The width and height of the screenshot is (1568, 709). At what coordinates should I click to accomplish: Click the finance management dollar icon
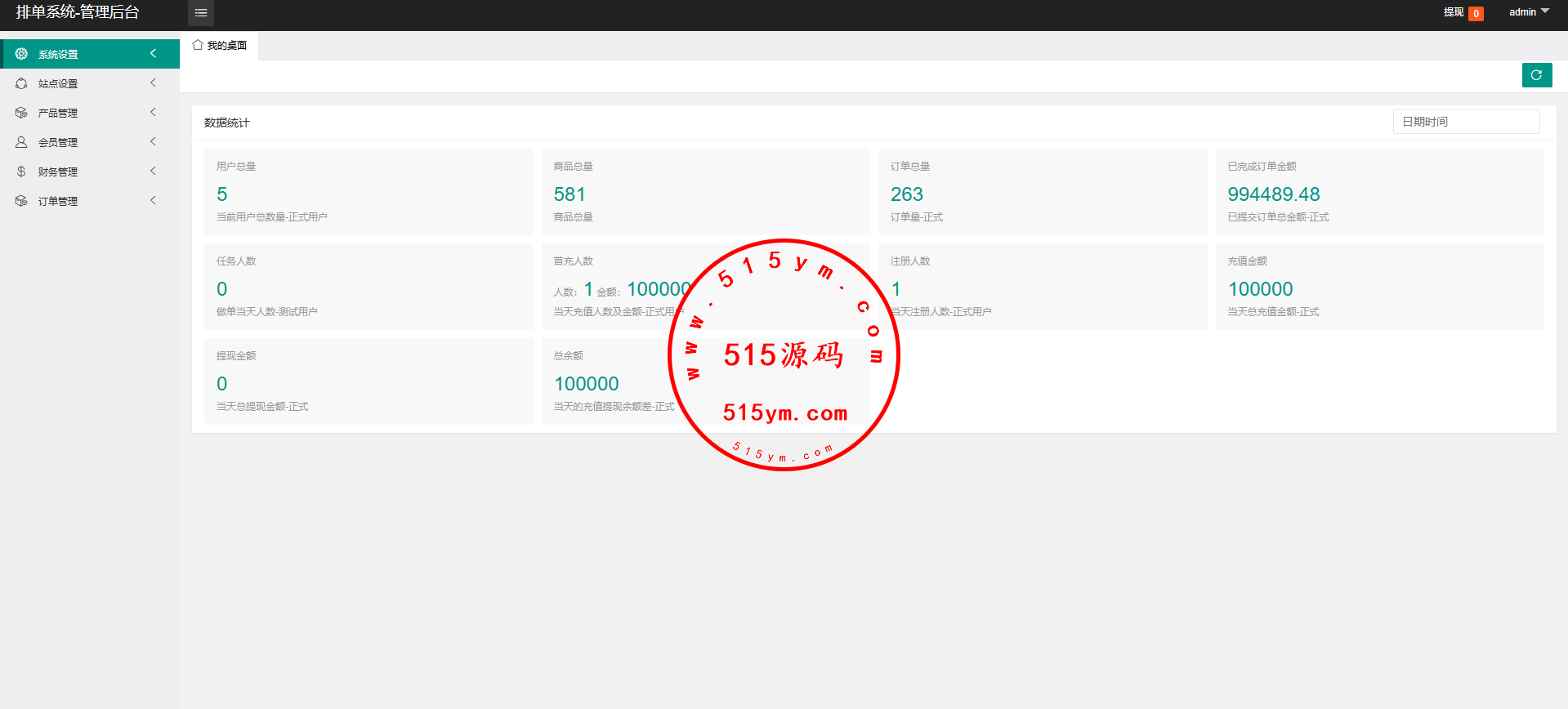tap(21, 172)
